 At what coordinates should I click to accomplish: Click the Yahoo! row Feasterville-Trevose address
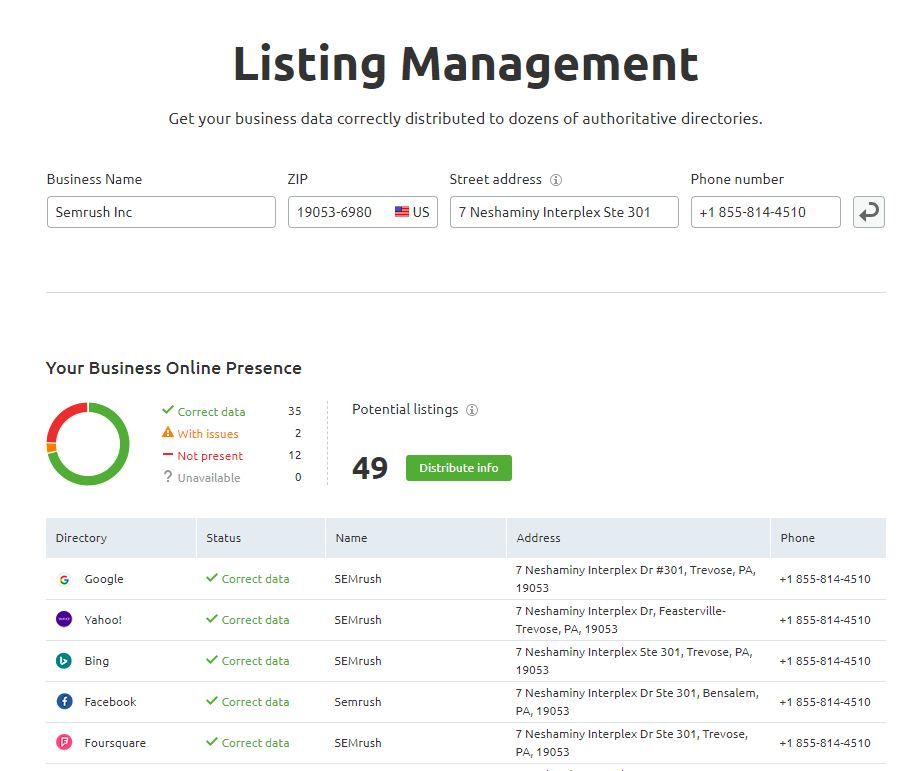point(621,620)
